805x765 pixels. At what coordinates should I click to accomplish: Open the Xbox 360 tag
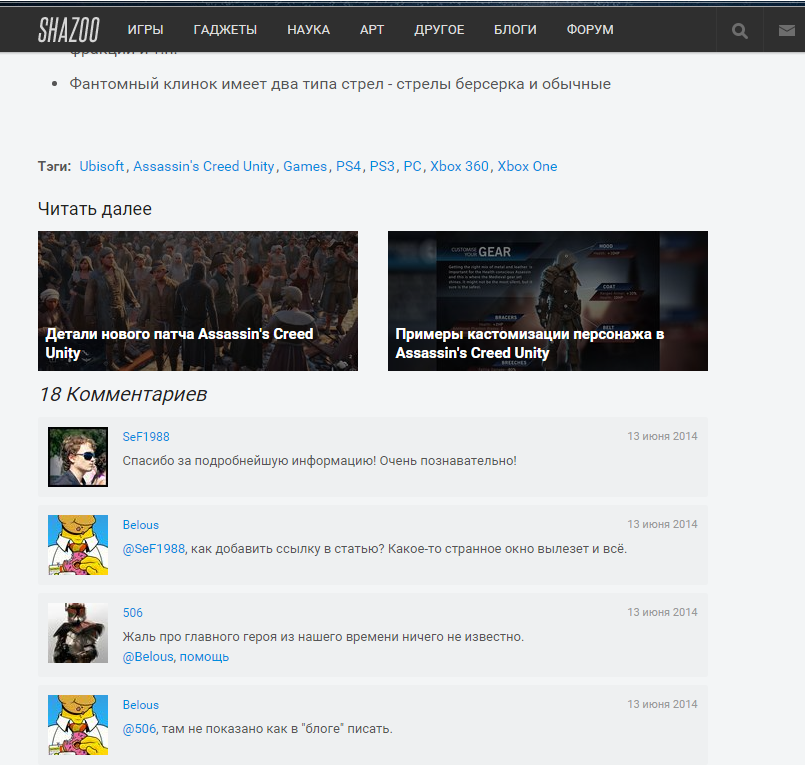click(459, 166)
